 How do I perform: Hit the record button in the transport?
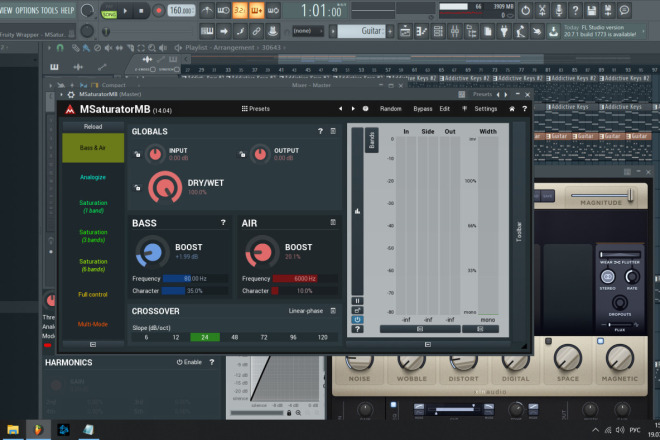[x=159, y=11]
